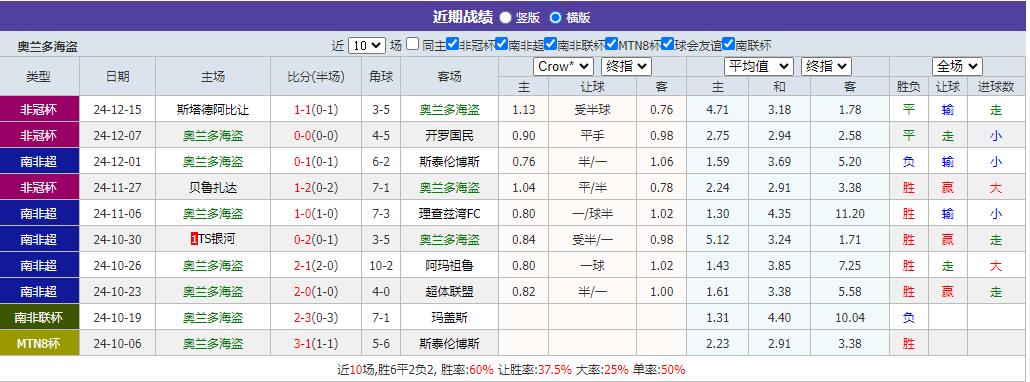Uncheck the MTN8杯 filter checkbox
The image size is (1030, 382).
611,45
